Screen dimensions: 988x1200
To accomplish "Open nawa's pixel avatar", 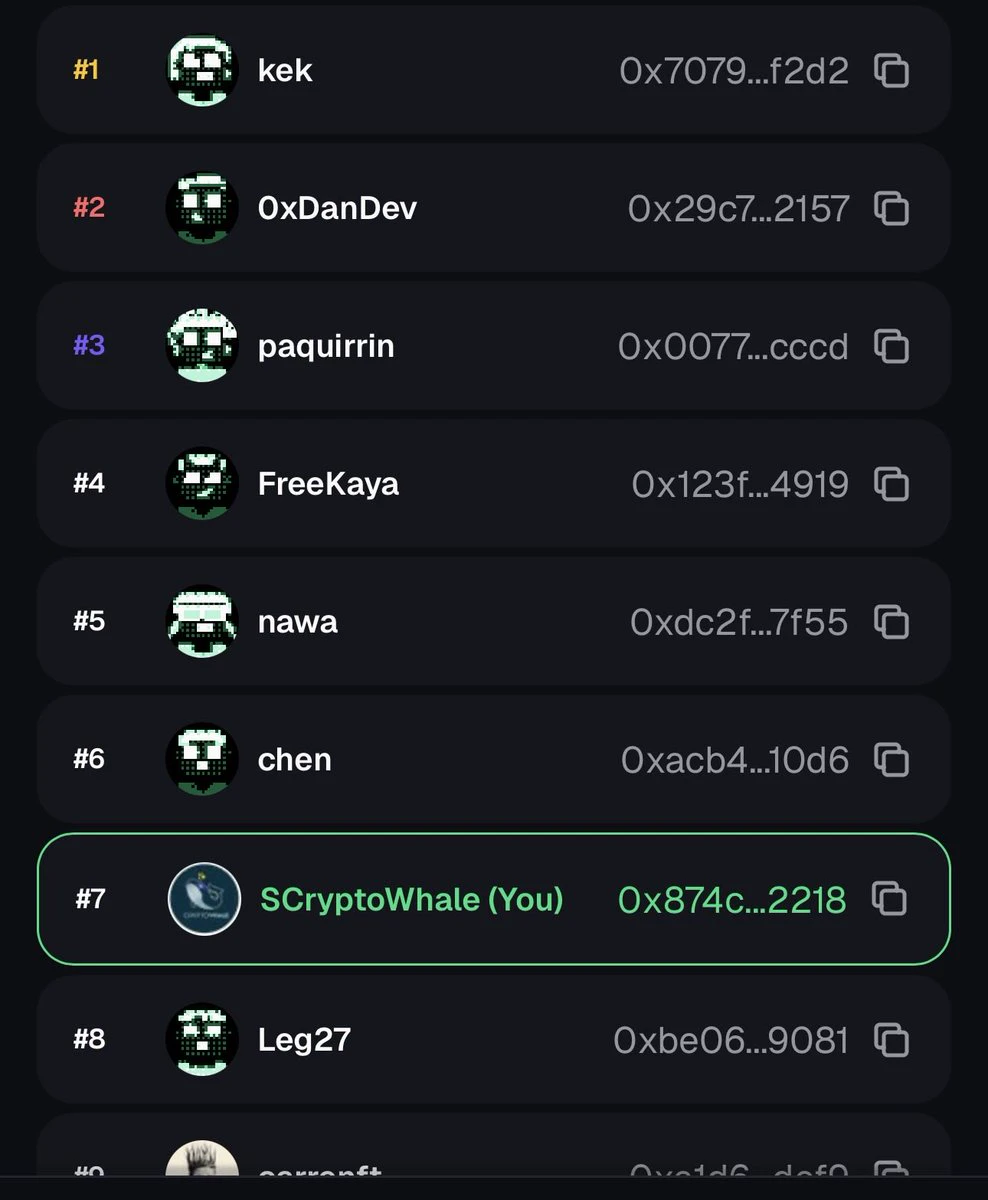I will (202, 622).
